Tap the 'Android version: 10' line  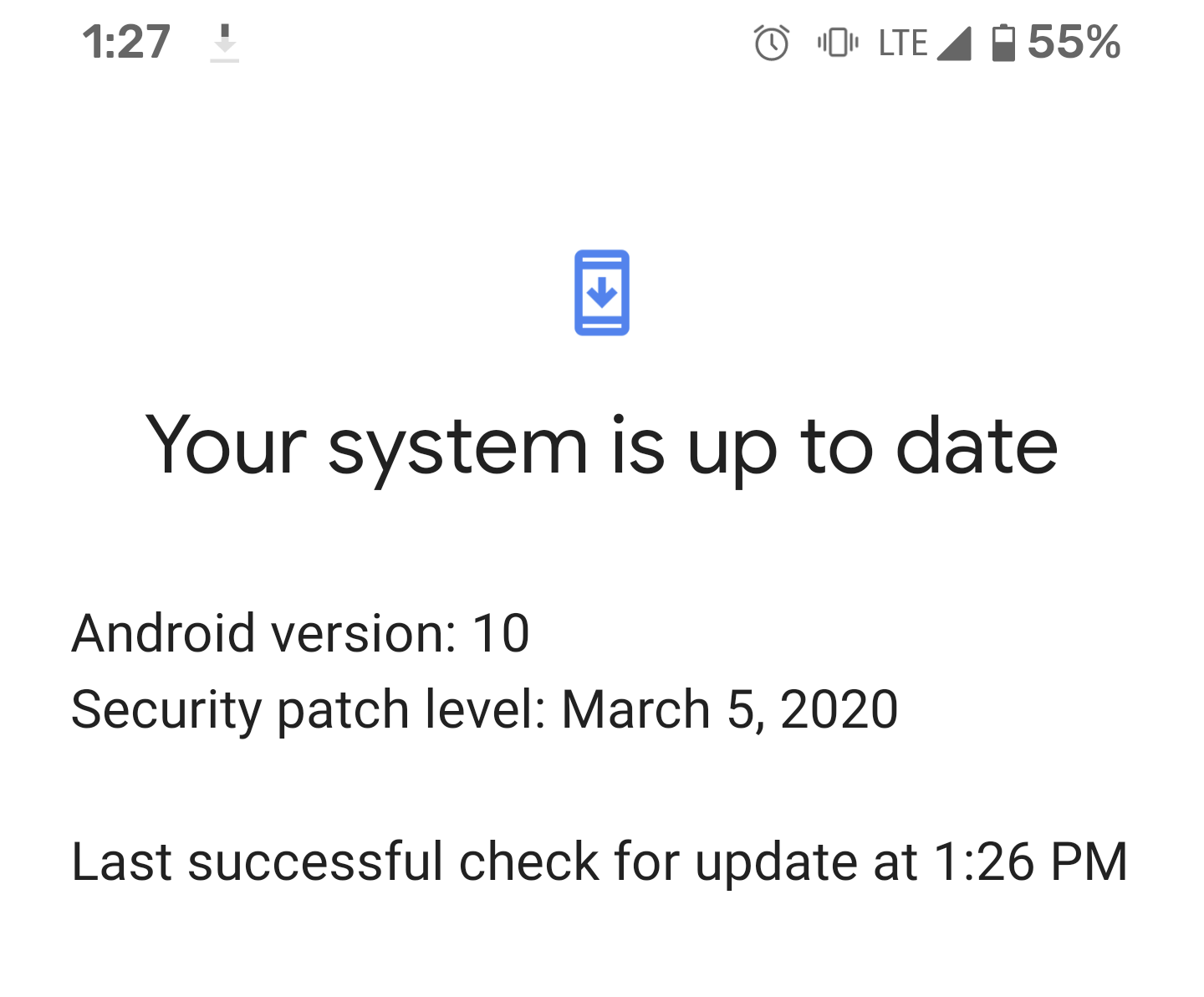click(300, 633)
